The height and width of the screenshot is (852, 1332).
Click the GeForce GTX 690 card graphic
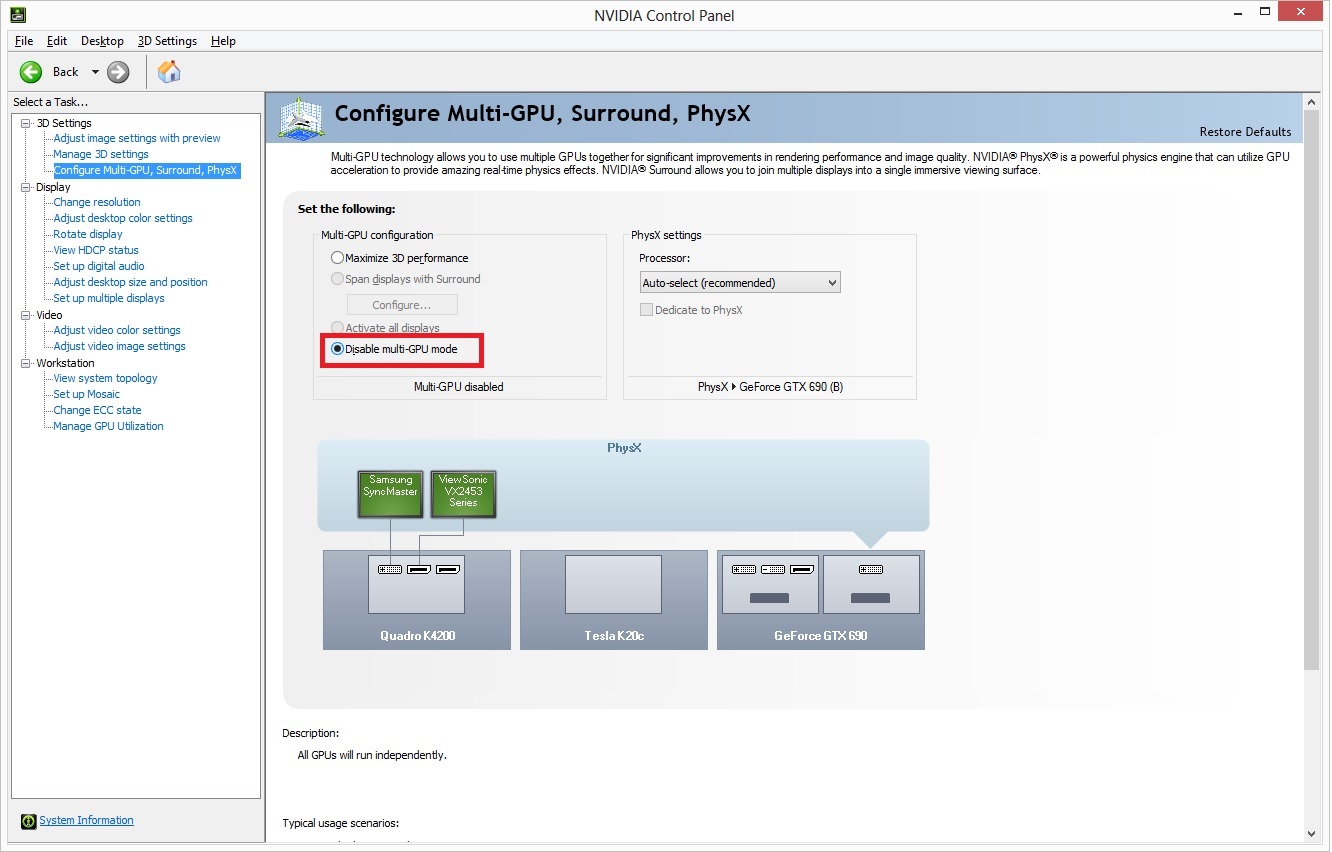tap(820, 599)
